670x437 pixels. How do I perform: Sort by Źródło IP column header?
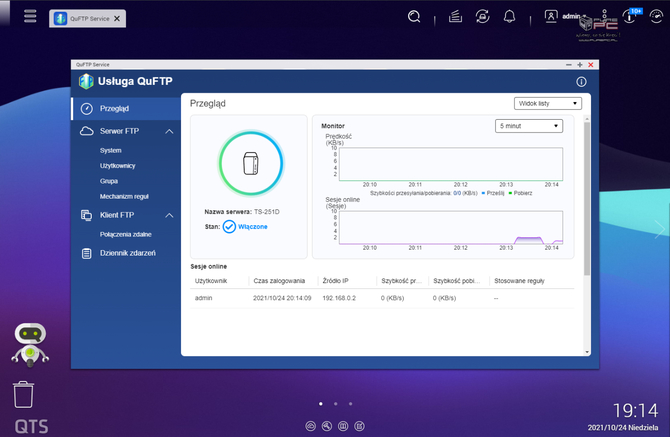(335, 281)
